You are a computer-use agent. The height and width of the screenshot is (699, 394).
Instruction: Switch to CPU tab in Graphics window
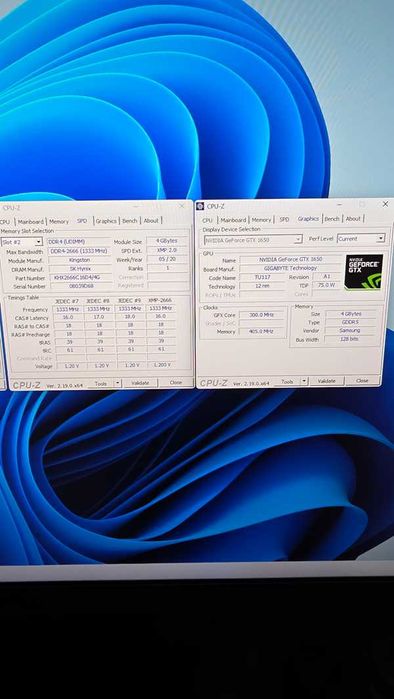[207, 220]
